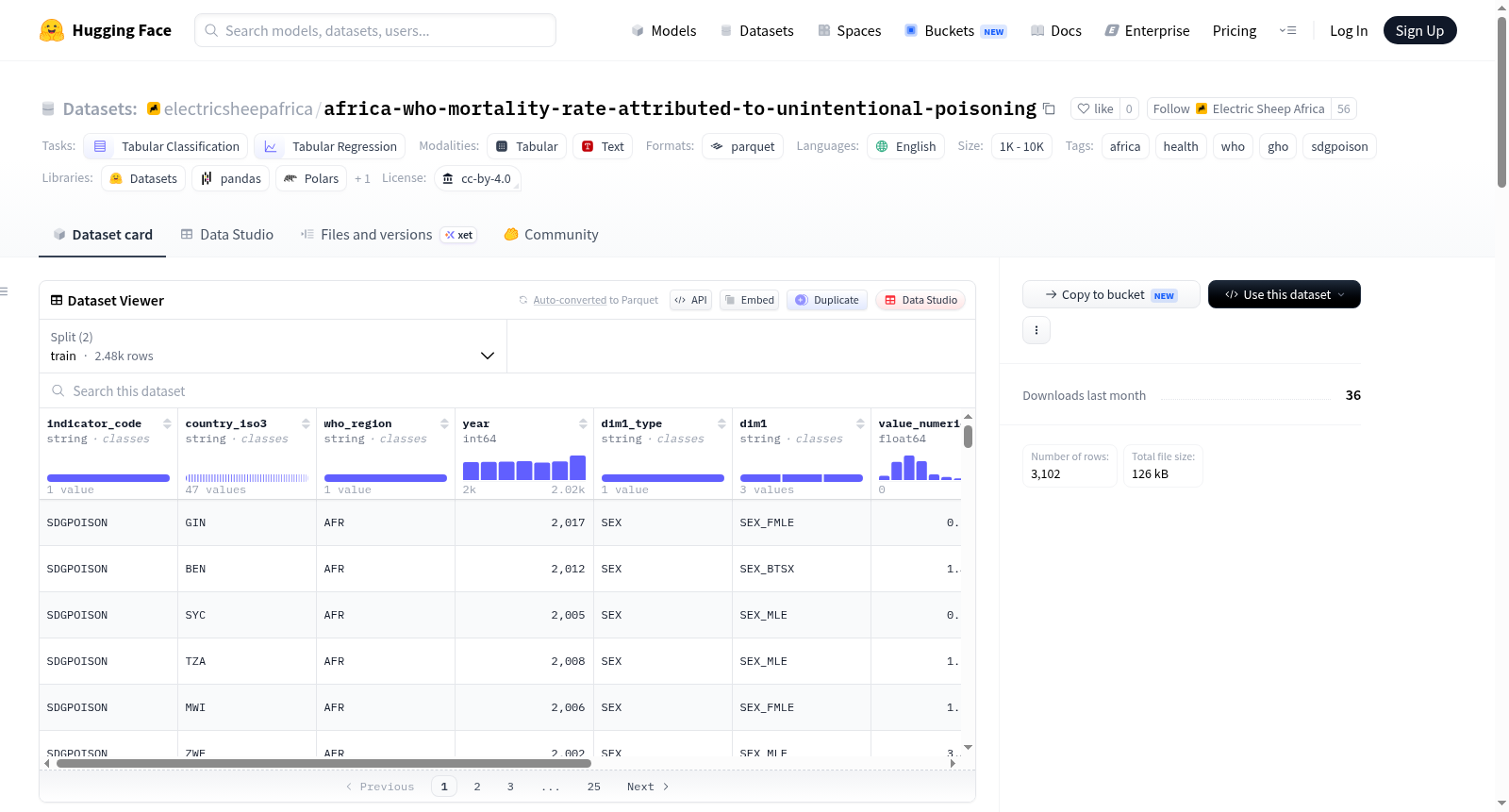Click the English language tag
The image size is (1509, 812).
pos(905,146)
